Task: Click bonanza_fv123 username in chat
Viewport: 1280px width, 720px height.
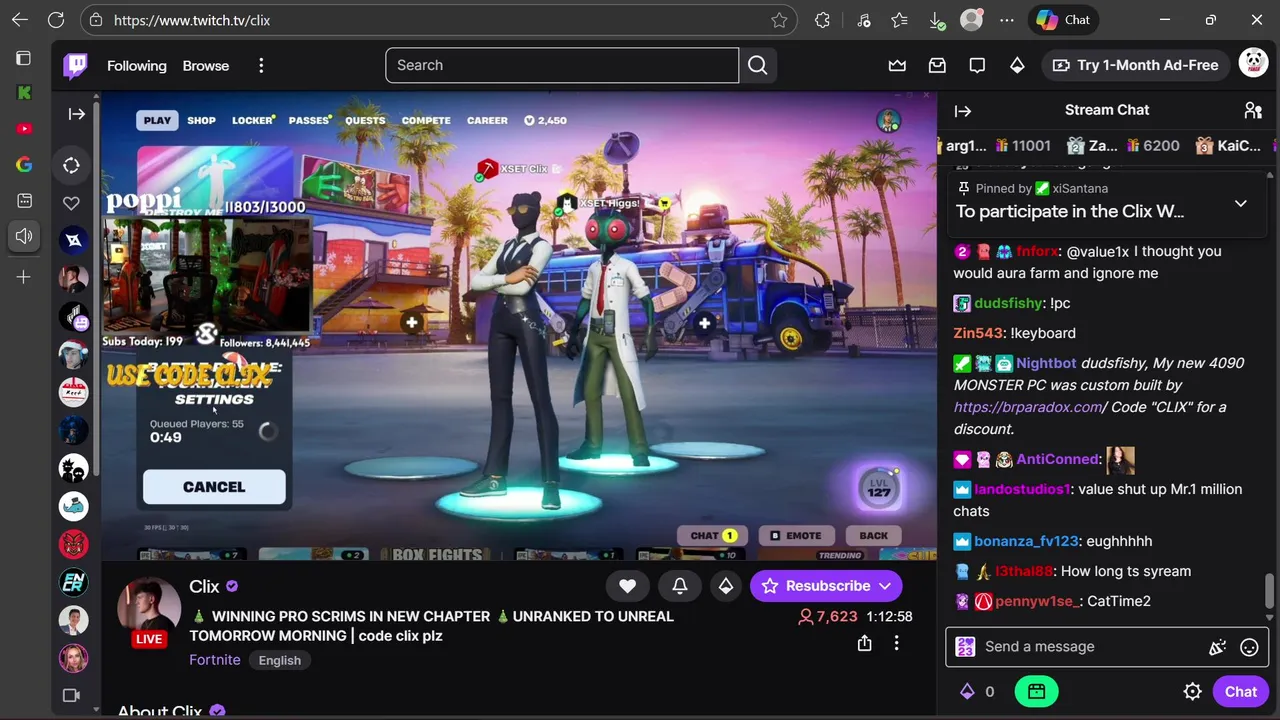Action: [1026, 541]
